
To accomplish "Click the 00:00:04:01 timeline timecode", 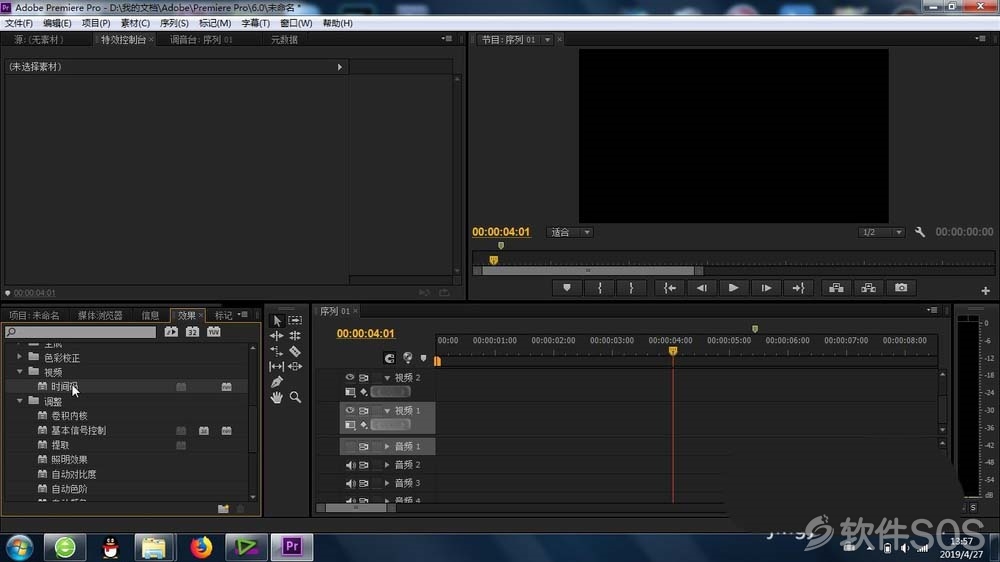I will click(x=365, y=334).
